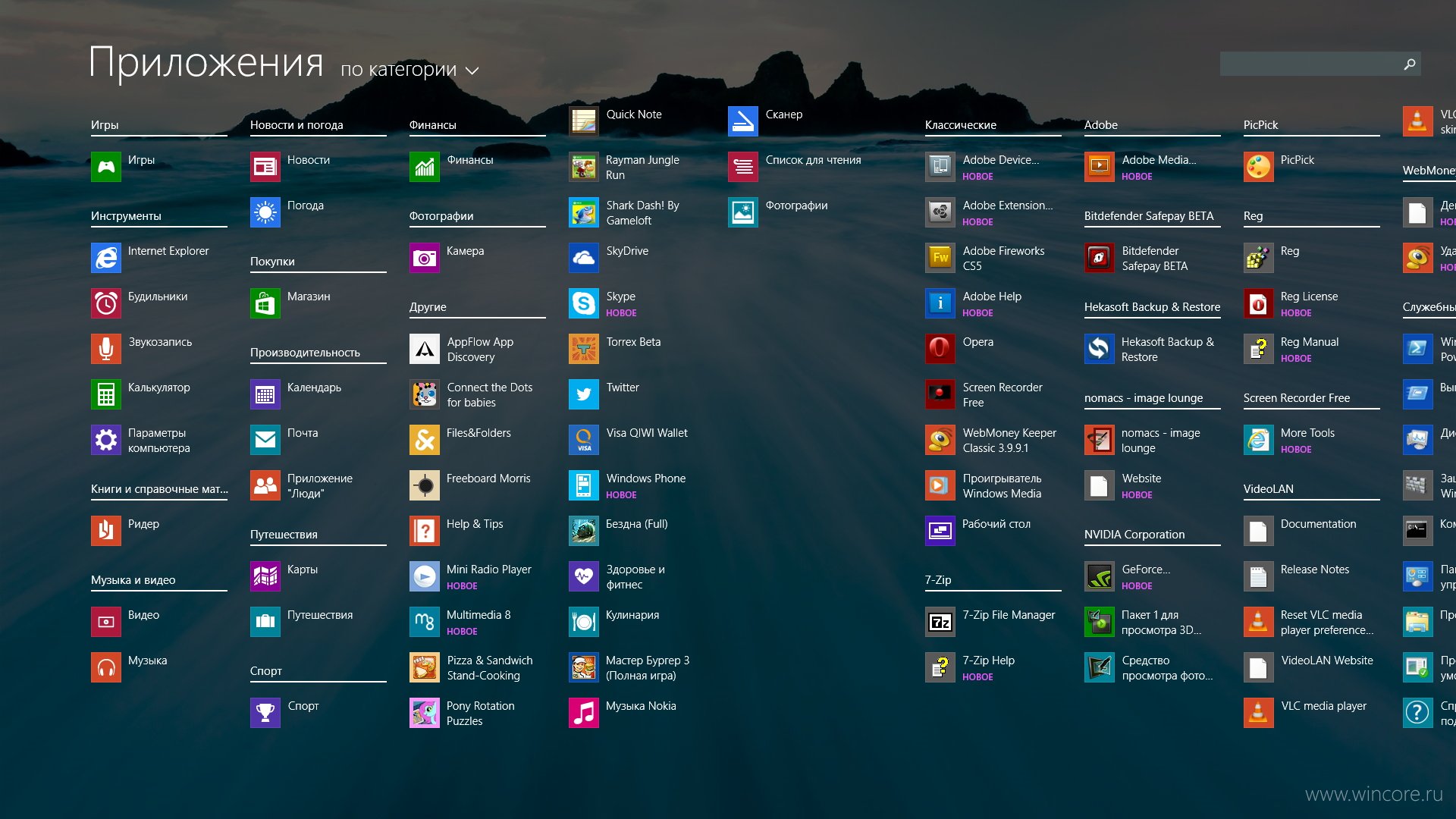The width and height of the screenshot is (1456, 819).
Task: Open the Почта envelope icon
Action: pos(265,440)
